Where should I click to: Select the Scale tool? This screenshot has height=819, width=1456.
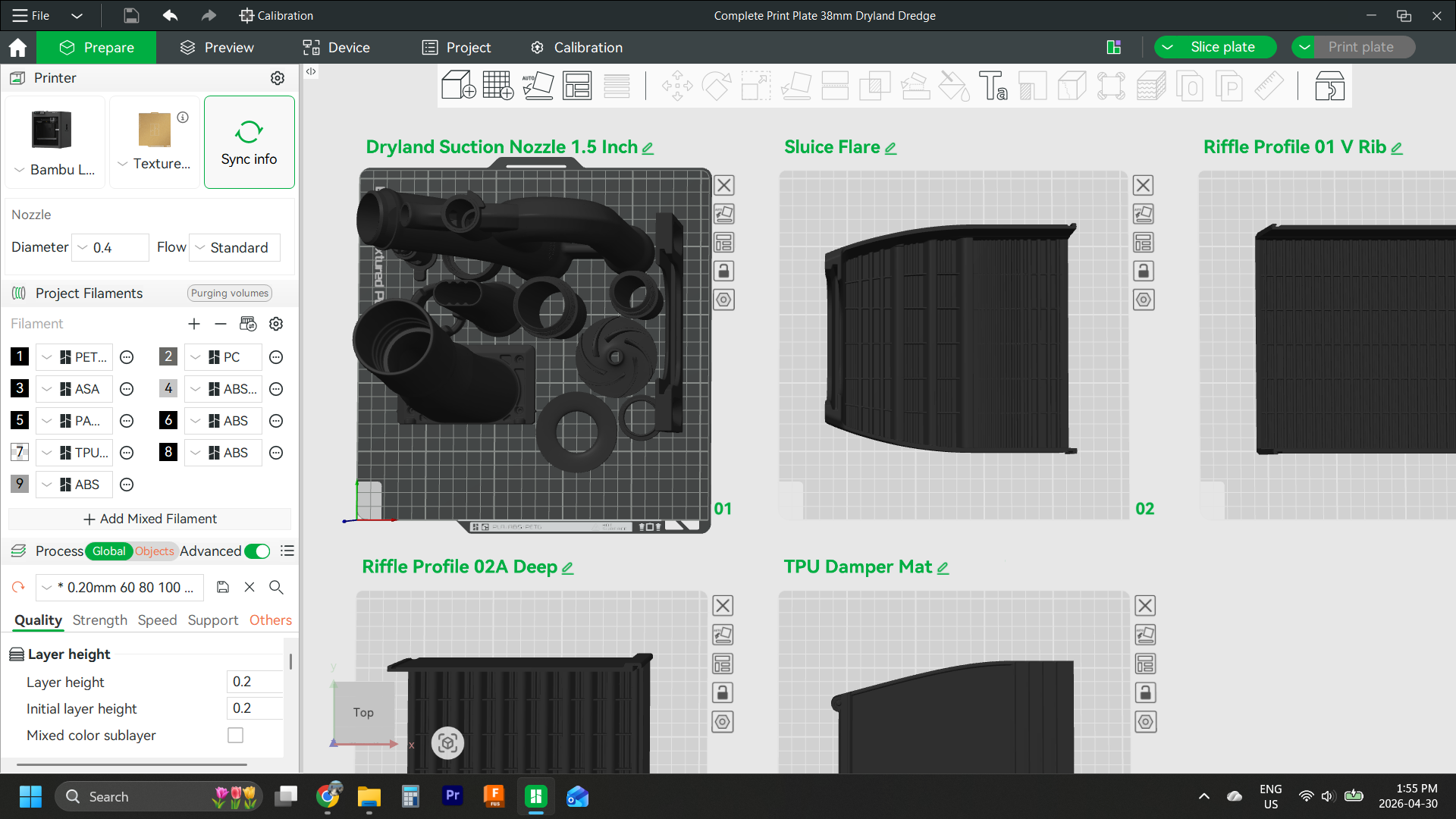(755, 86)
